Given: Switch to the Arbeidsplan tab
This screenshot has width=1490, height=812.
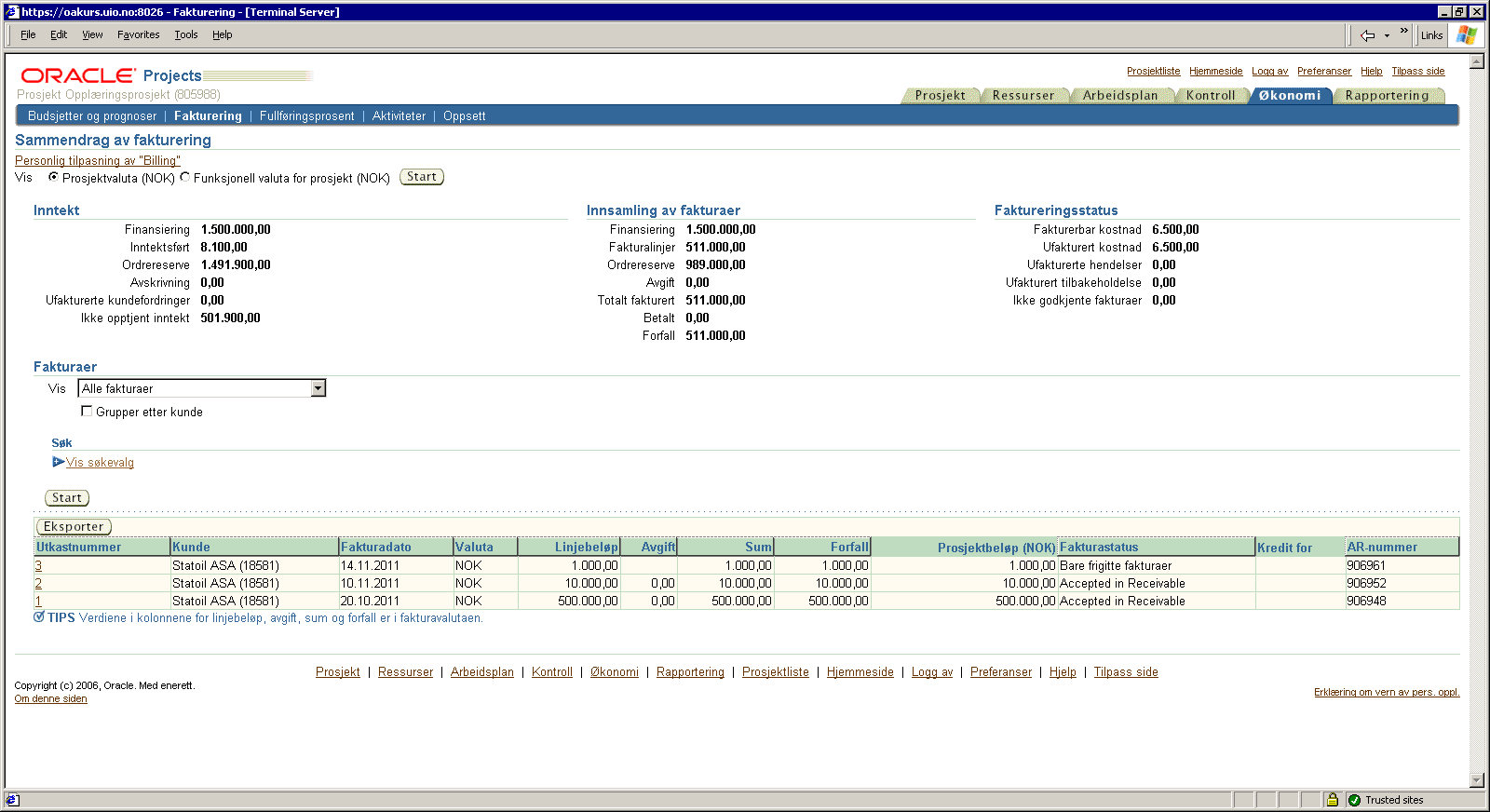Looking at the screenshot, I should pyautogui.click(x=1120, y=95).
